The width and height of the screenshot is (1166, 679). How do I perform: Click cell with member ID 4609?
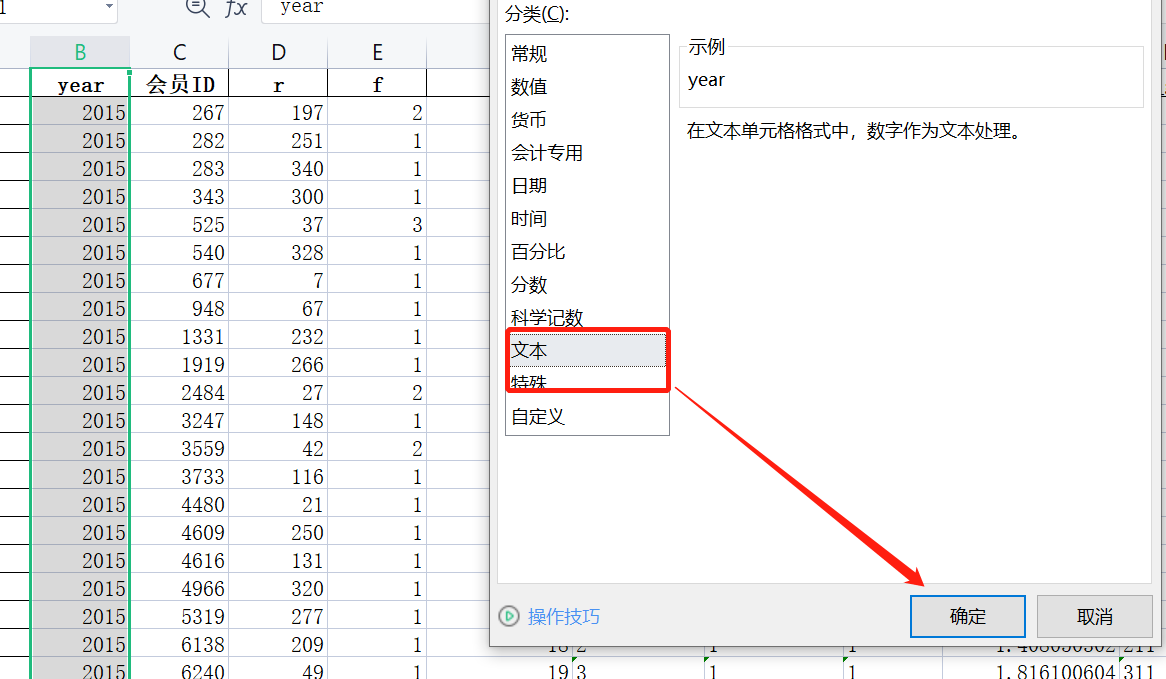(179, 532)
